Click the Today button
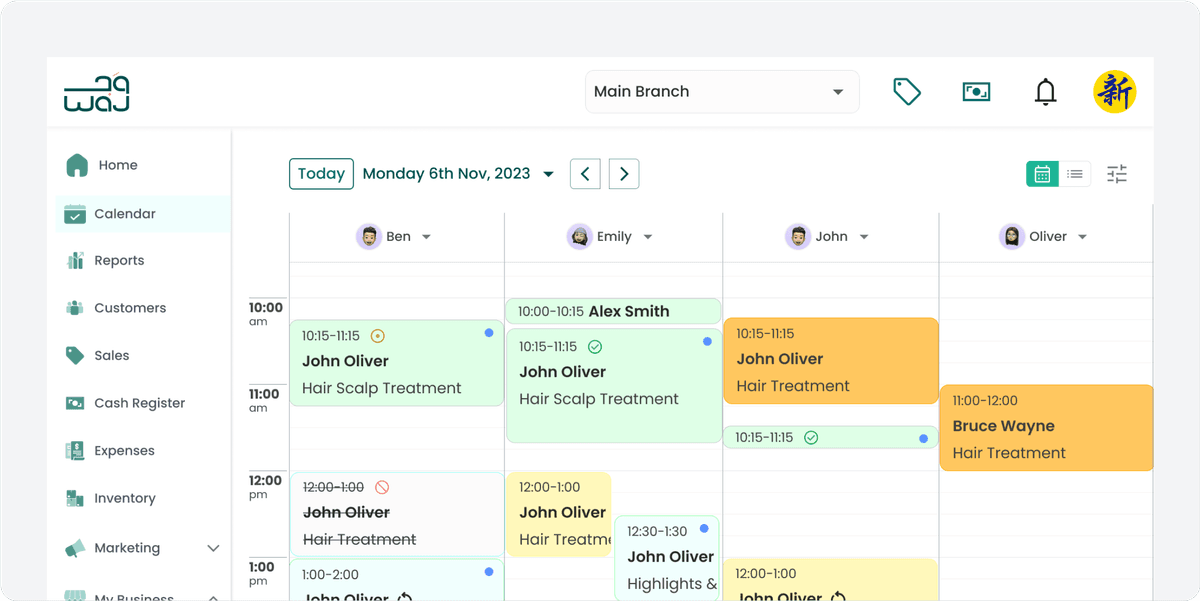Screen dimensions: 1200x601 [321, 173]
